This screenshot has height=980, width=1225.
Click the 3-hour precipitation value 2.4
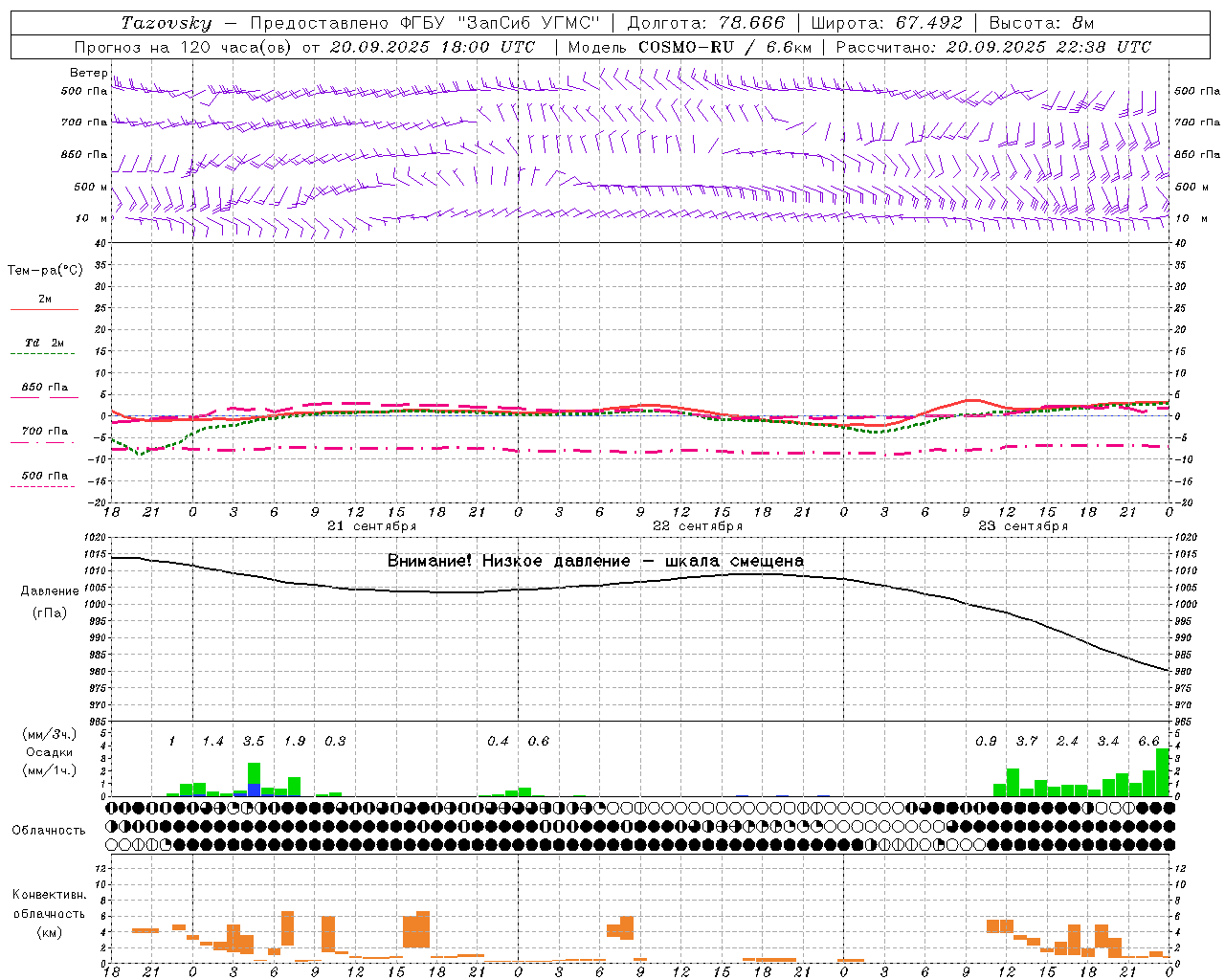click(1067, 742)
